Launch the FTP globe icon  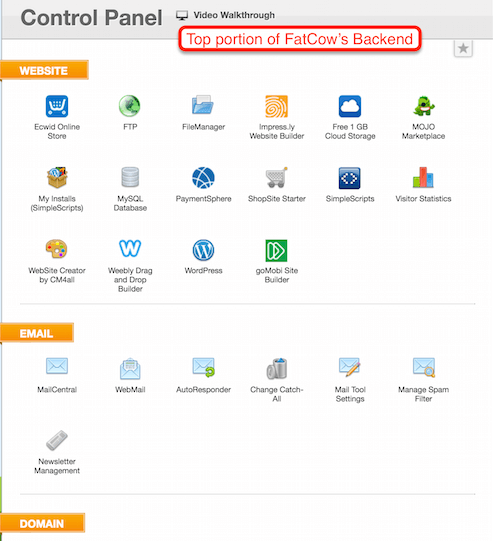point(129,106)
